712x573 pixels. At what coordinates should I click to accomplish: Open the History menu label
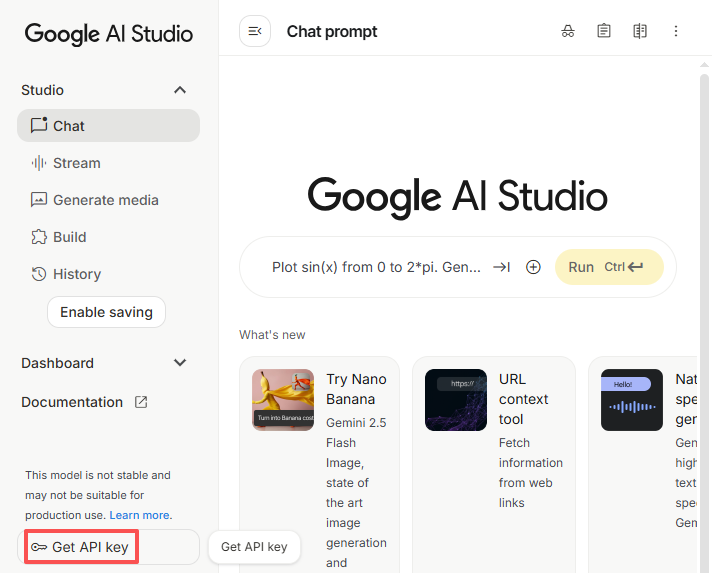point(77,274)
